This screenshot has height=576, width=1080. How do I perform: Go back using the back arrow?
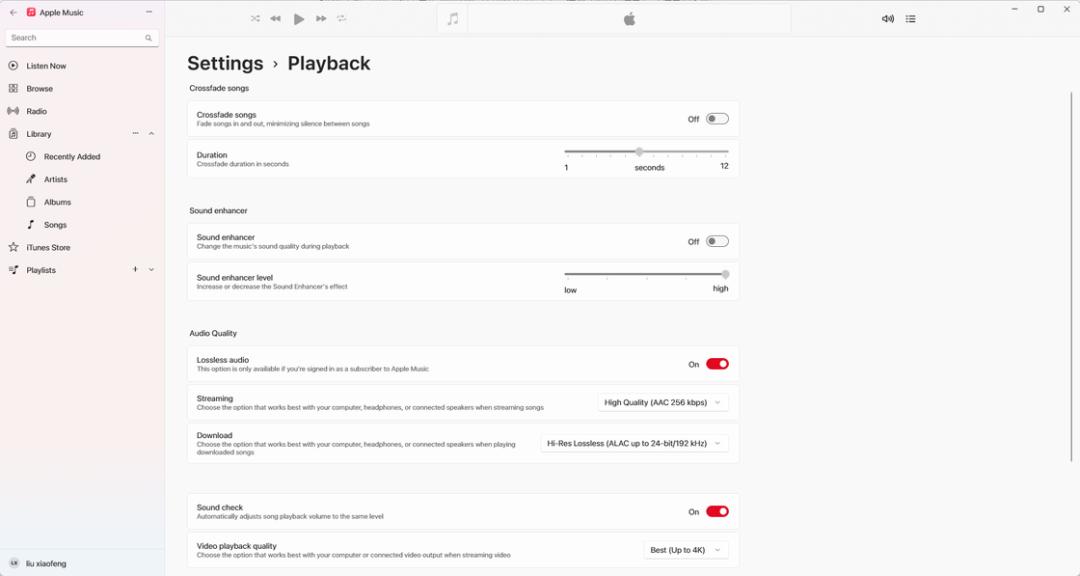[x=13, y=12]
